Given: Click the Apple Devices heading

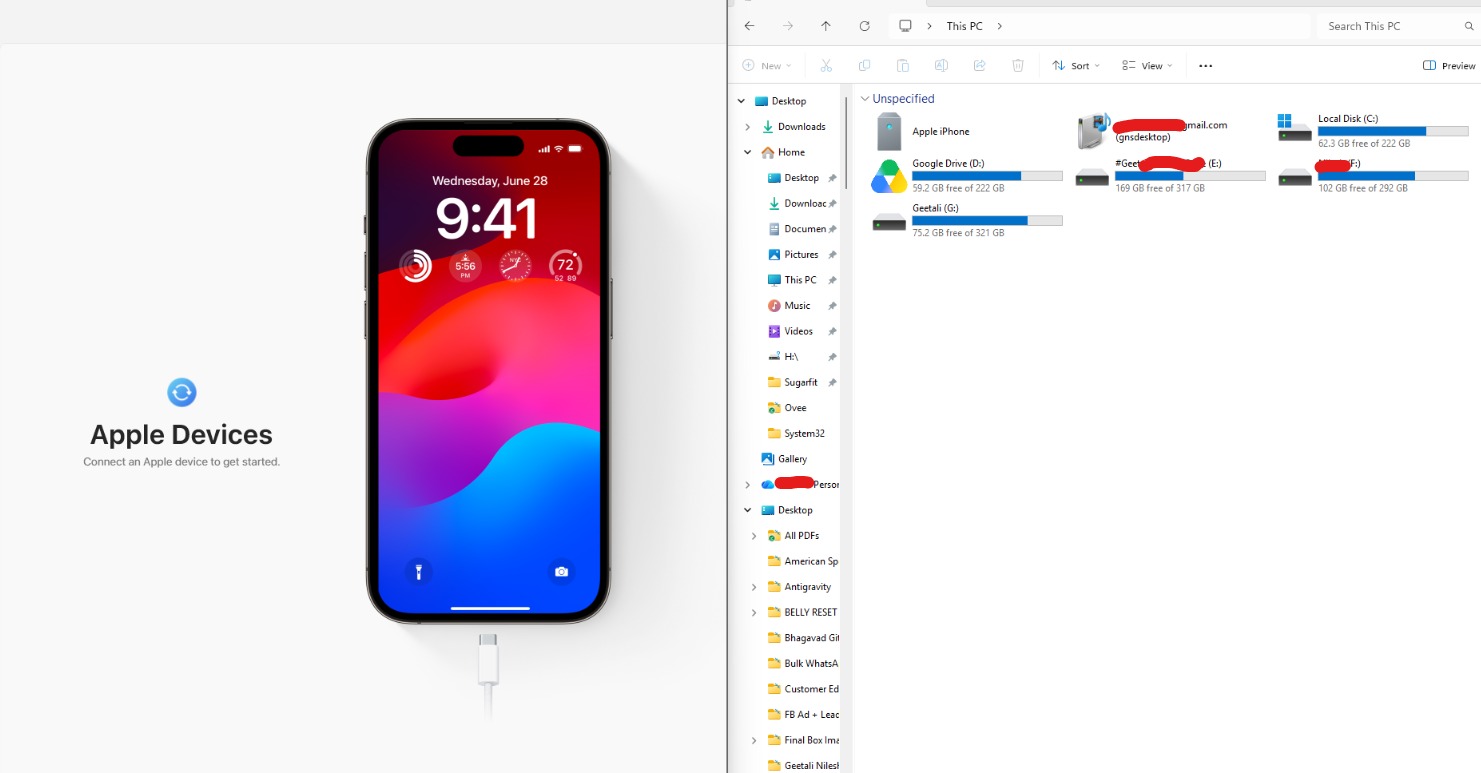Looking at the screenshot, I should click(x=181, y=435).
